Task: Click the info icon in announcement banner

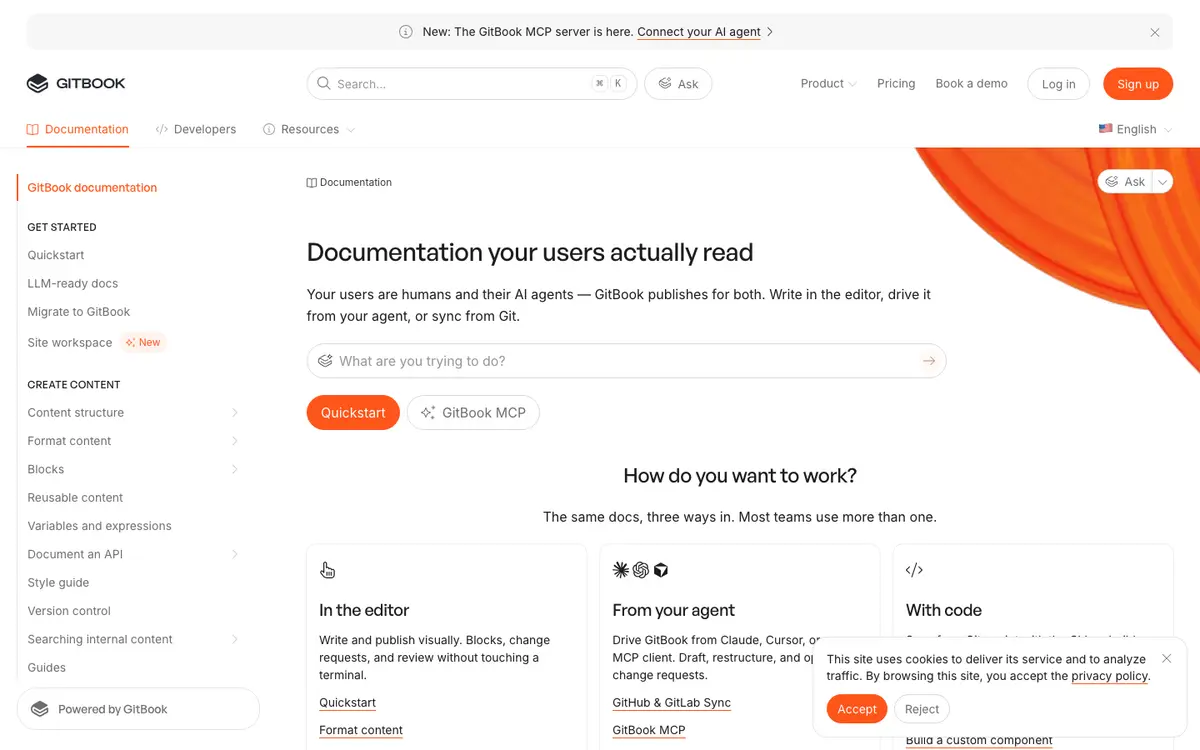Action: click(406, 32)
